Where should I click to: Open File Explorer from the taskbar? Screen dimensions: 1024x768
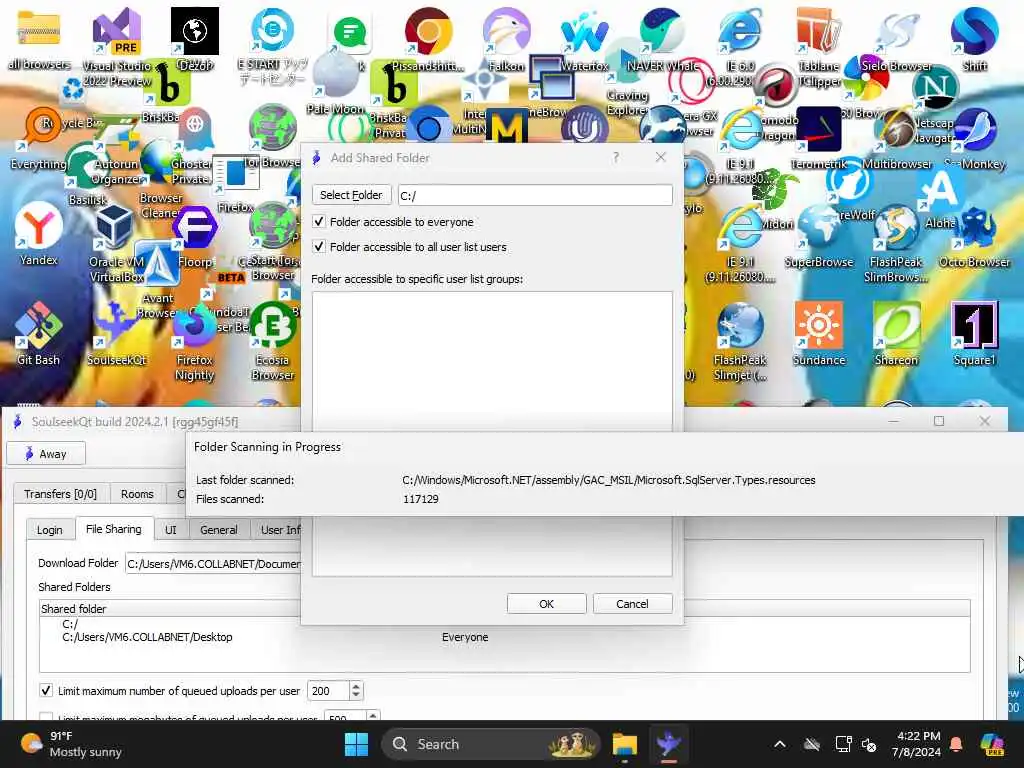624,744
